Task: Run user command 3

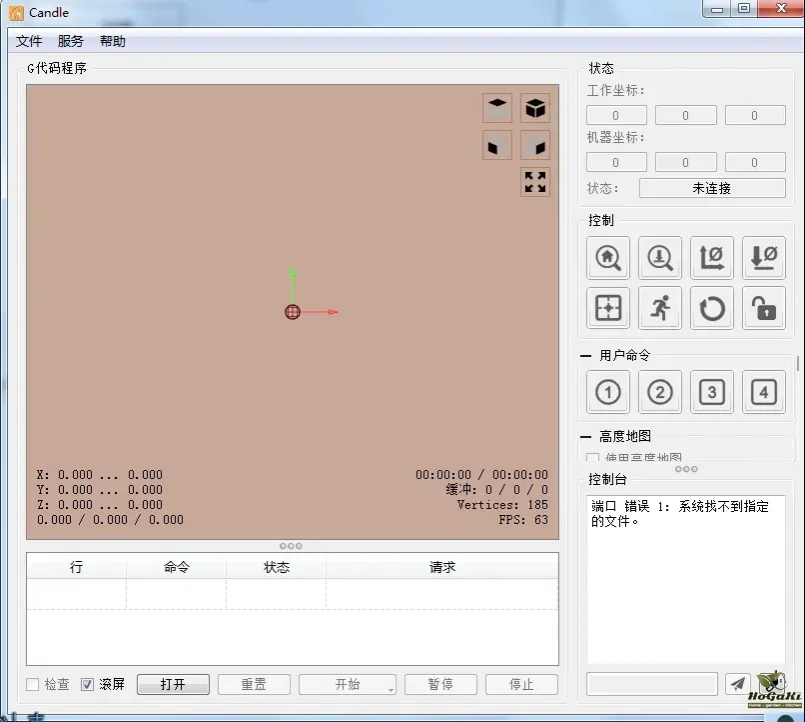Action: point(712,392)
